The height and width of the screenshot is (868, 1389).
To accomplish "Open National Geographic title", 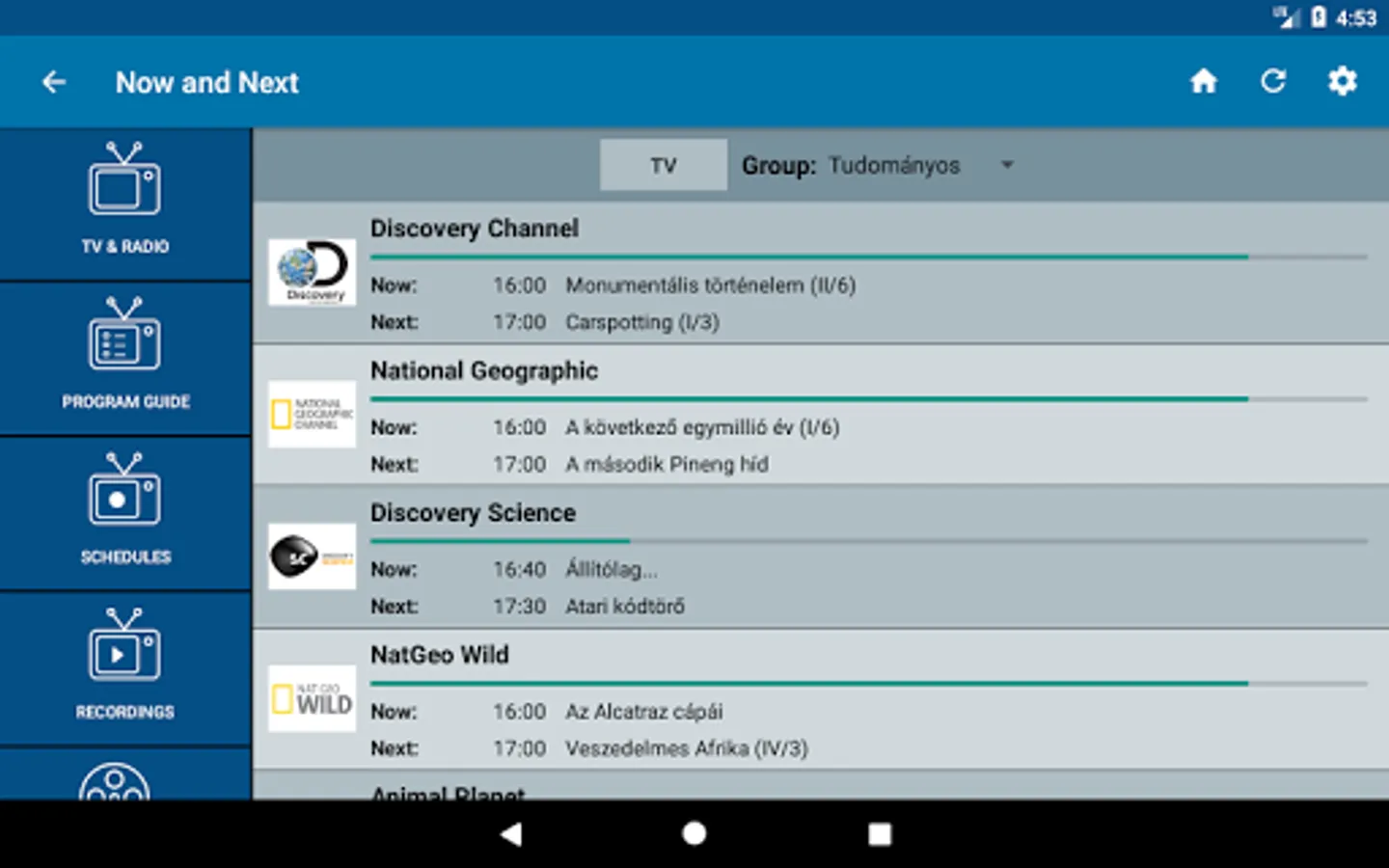I will [x=484, y=370].
